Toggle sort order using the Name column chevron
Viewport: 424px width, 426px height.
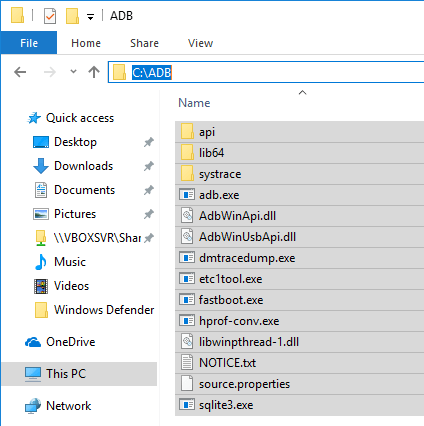point(302,92)
